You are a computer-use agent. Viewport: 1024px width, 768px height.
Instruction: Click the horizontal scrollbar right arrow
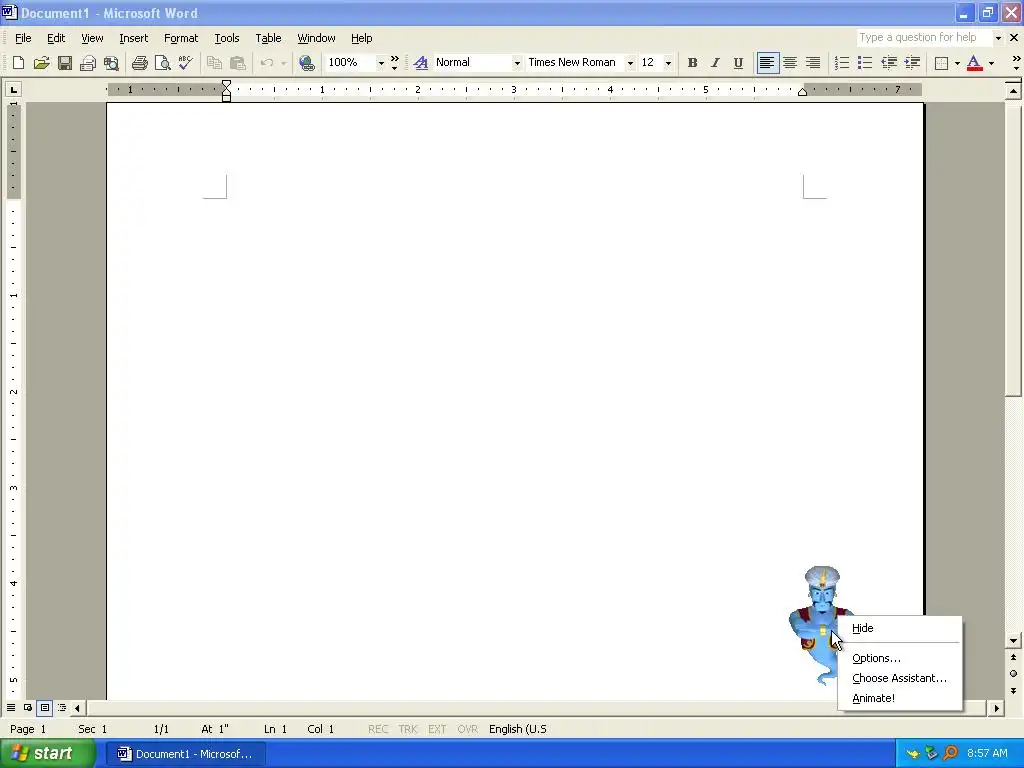pos(997,707)
